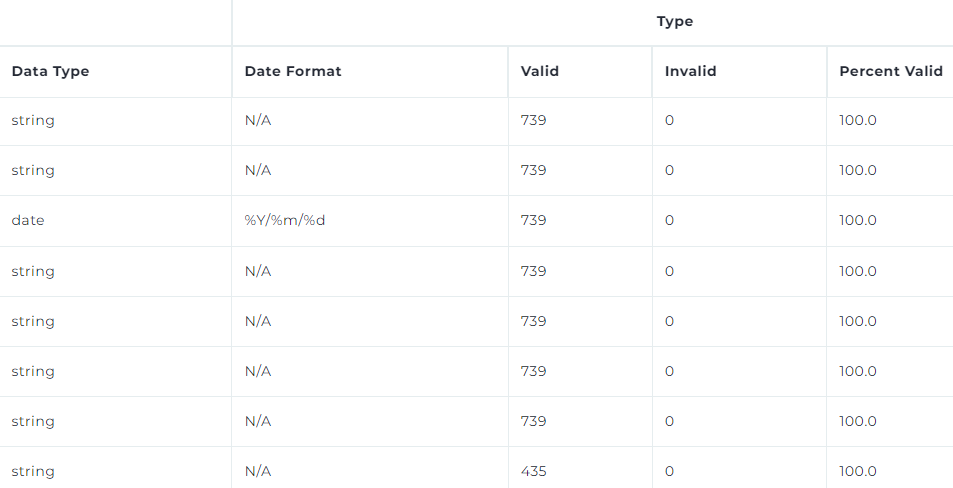953x488 pixels.
Task: Click the Percent Valid column header
Action: tap(890, 71)
